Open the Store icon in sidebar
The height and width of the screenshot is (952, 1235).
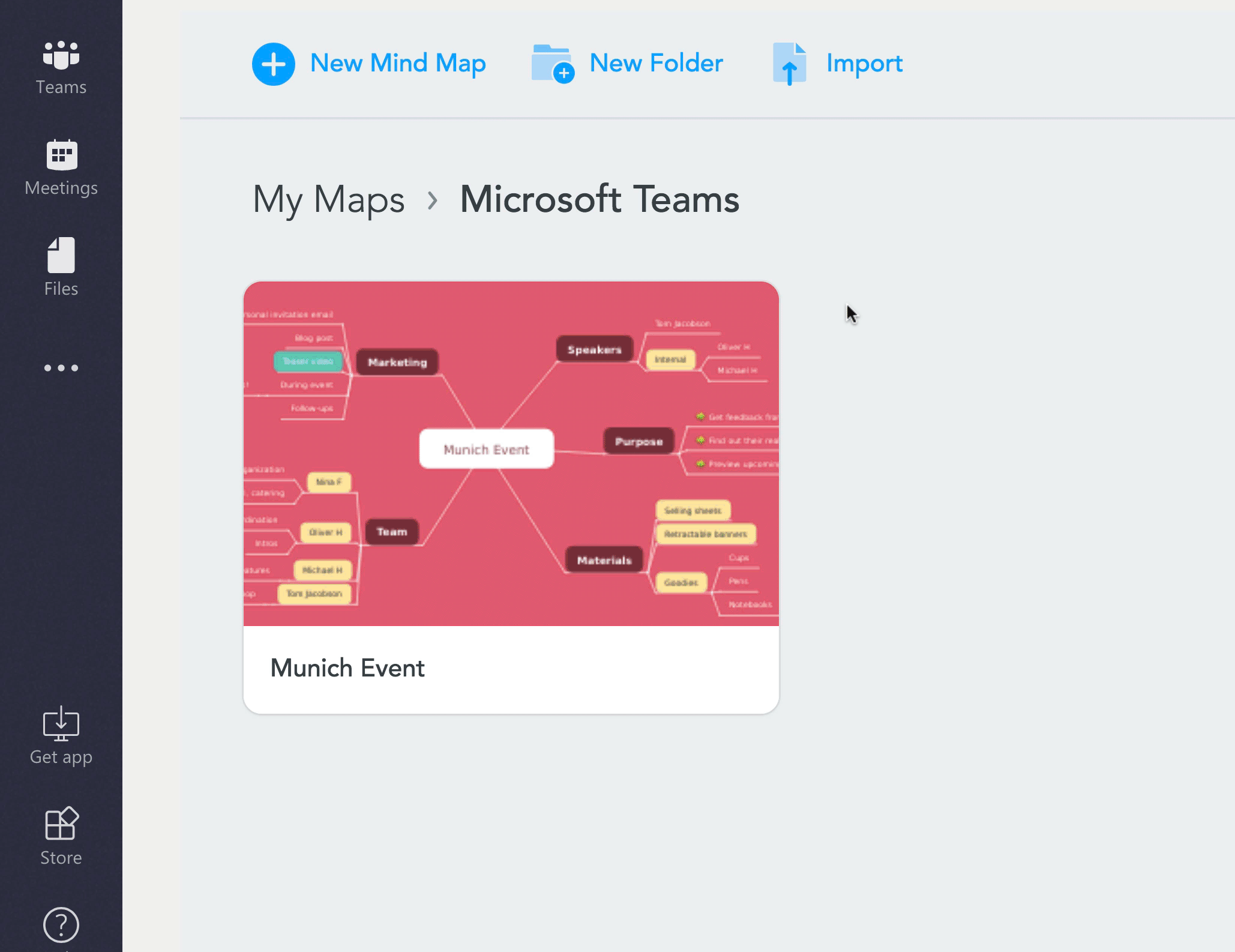click(61, 824)
